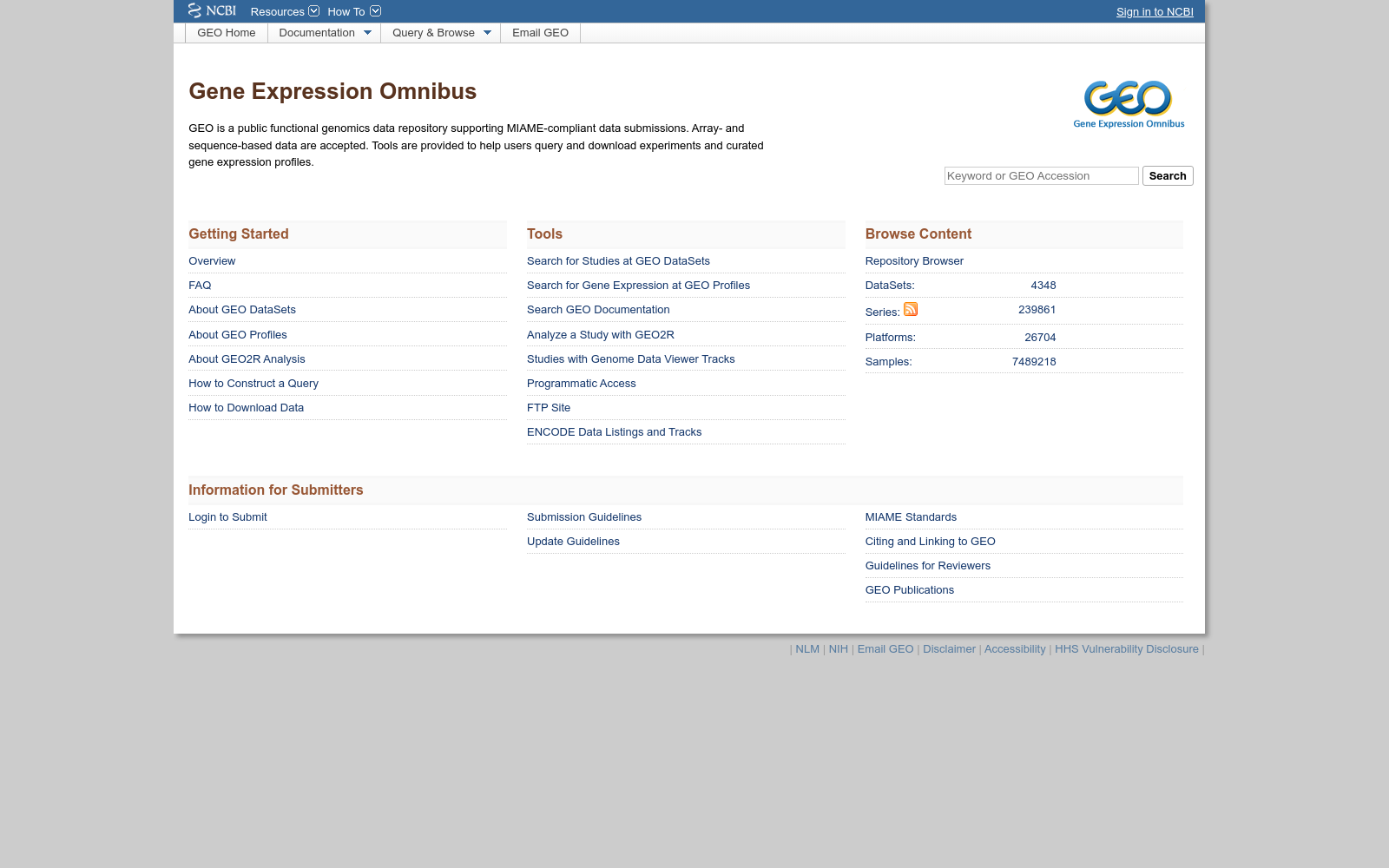The width and height of the screenshot is (1389, 868).
Task: Click the NLM footer link
Action: 807,649
